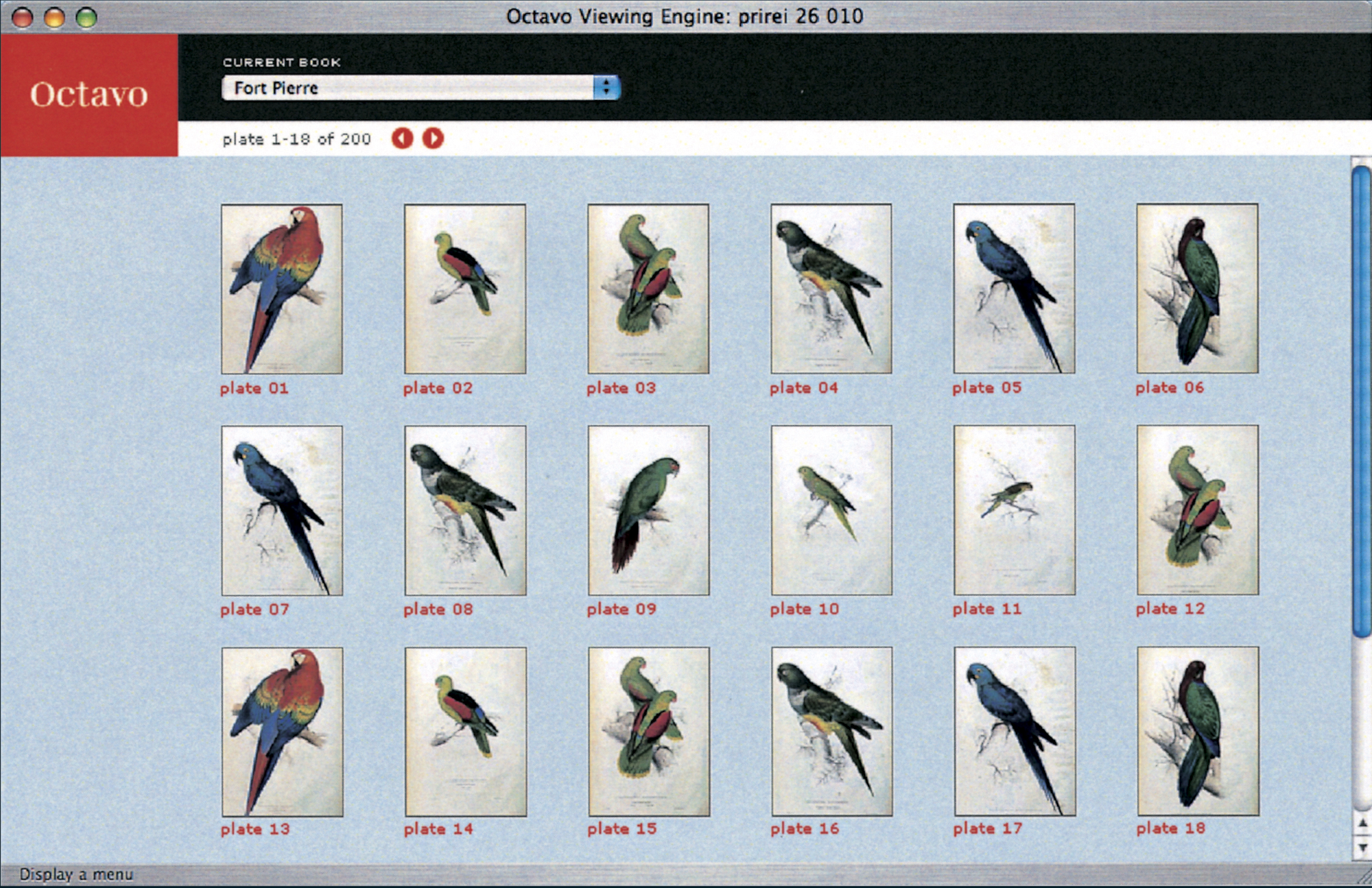Open the plate 18 dark parrot thumbnail
Viewport: 1372px width, 888px height.
pyautogui.click(x=1198, y=731)
